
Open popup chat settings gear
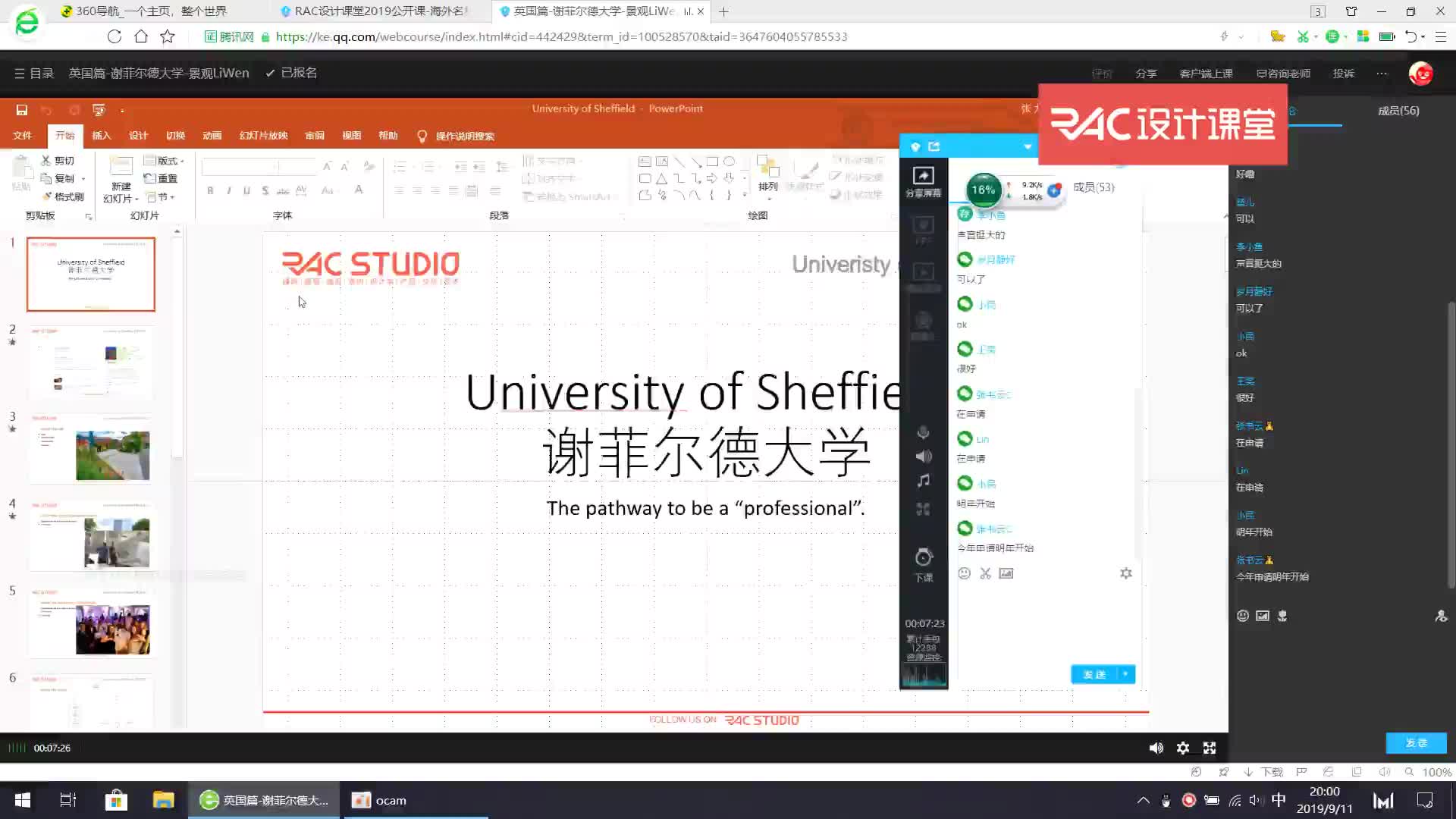click(1126, 573)
